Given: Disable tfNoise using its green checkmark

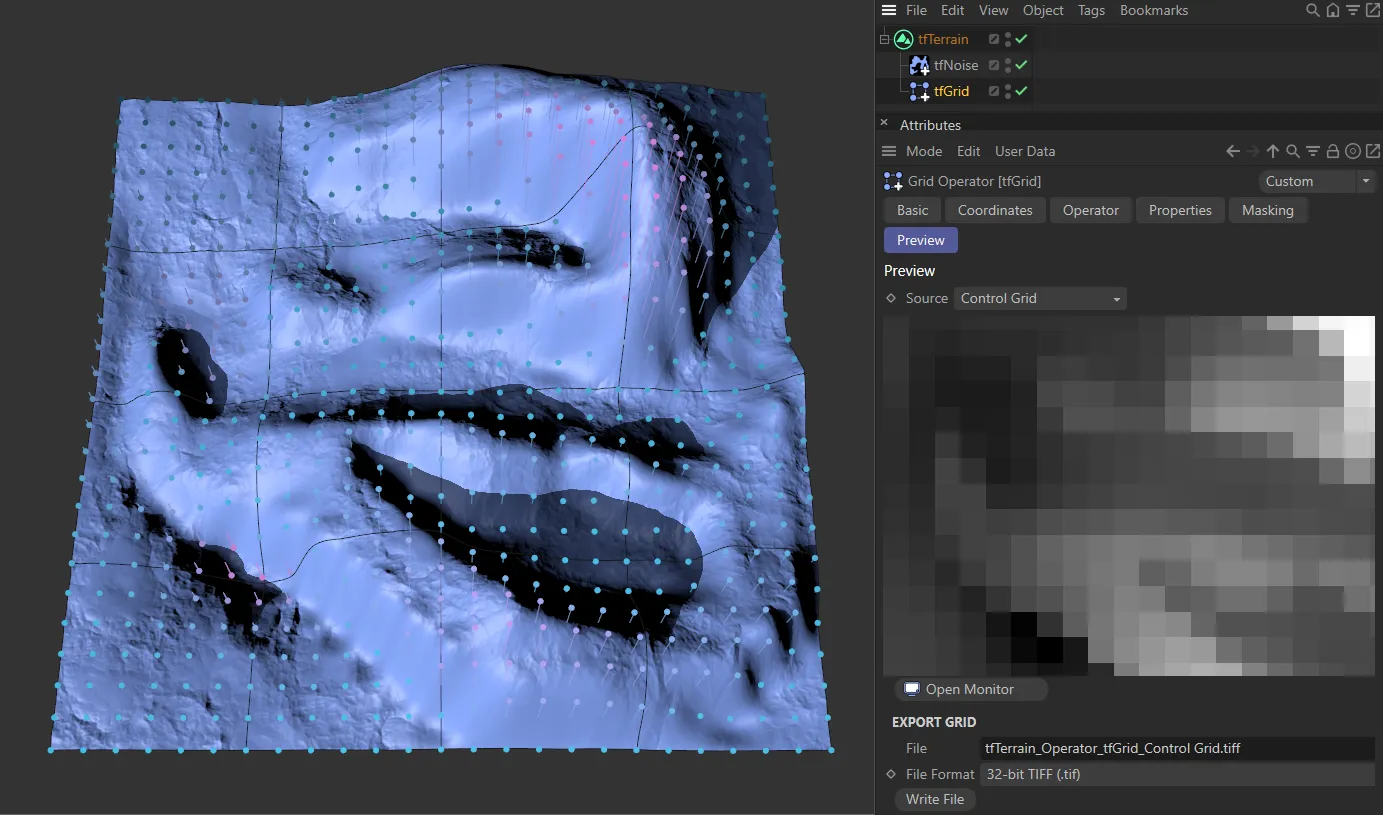Looking at the screenshot, I should click(1022, 65).
